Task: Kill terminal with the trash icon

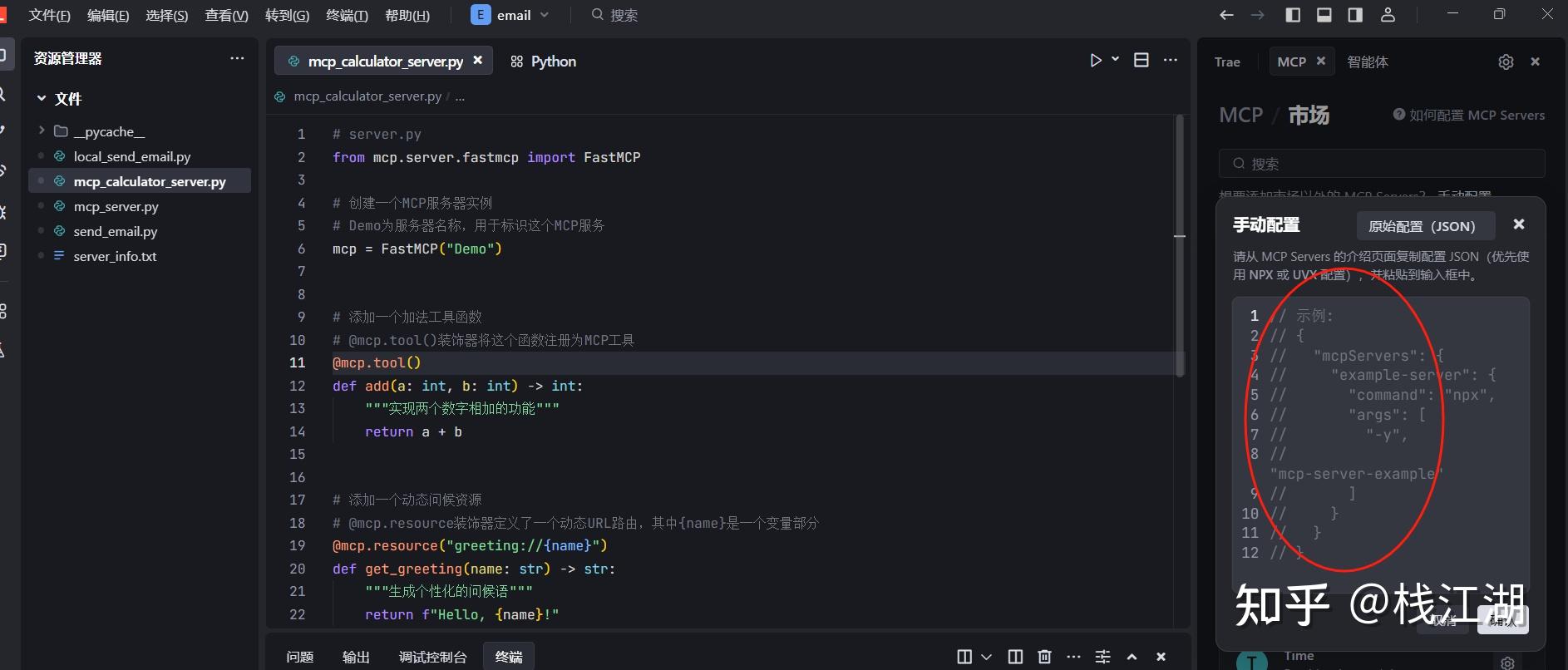Action: point(1044,657)
